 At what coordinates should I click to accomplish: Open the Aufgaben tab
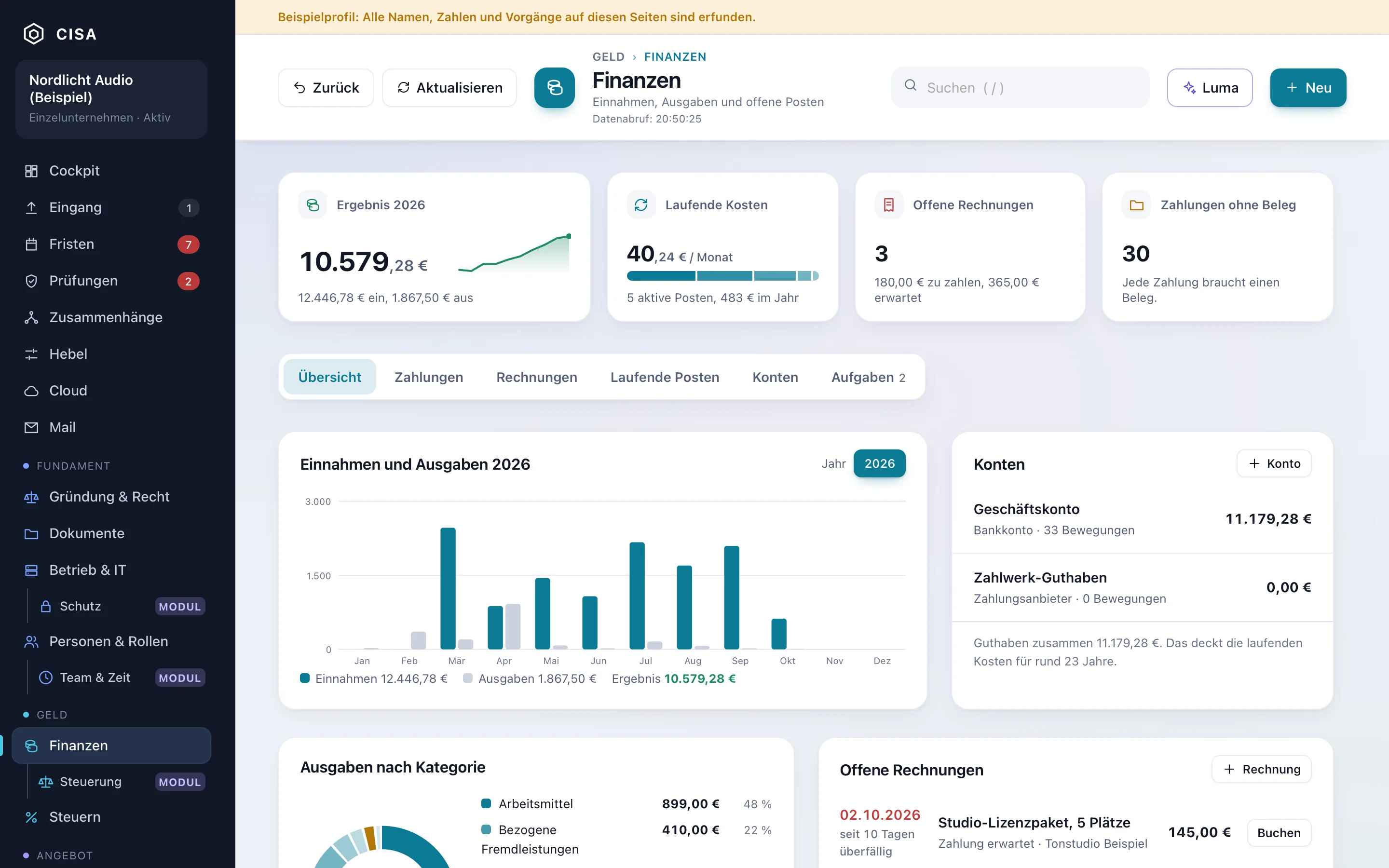pos(869,377)
